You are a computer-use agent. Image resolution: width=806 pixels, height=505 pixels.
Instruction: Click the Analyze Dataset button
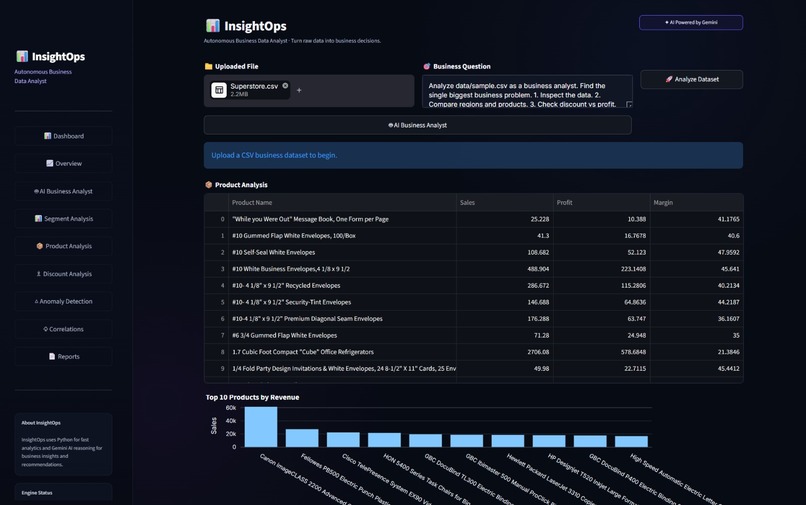tap(691, 79)
